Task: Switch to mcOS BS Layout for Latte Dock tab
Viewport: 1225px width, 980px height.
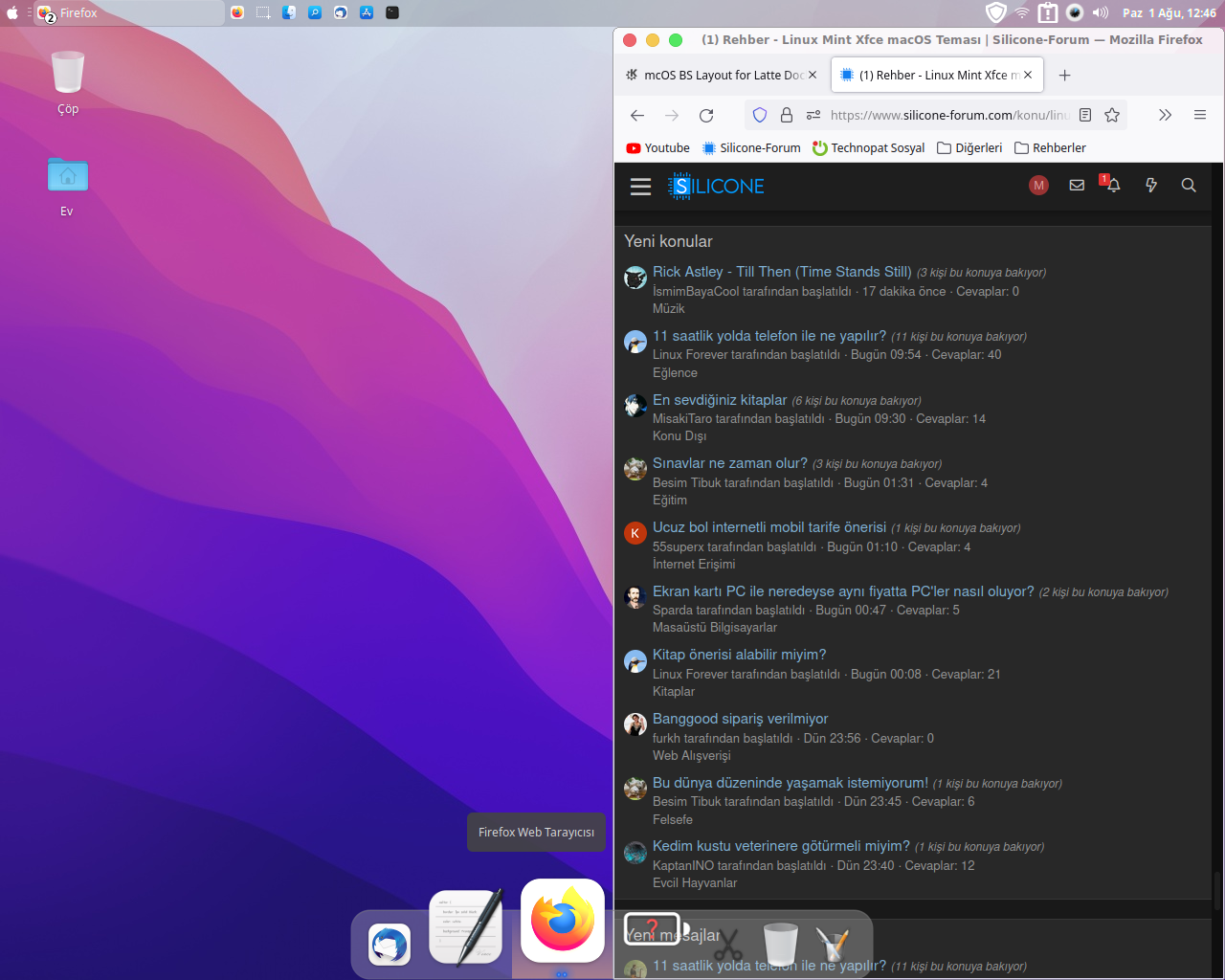Action: tap(722, 75)
